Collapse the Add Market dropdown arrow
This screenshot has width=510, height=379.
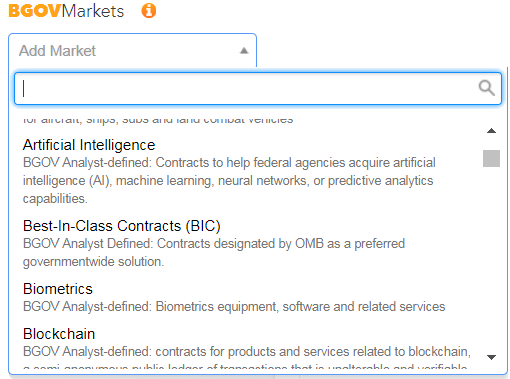tap(244, 51)
